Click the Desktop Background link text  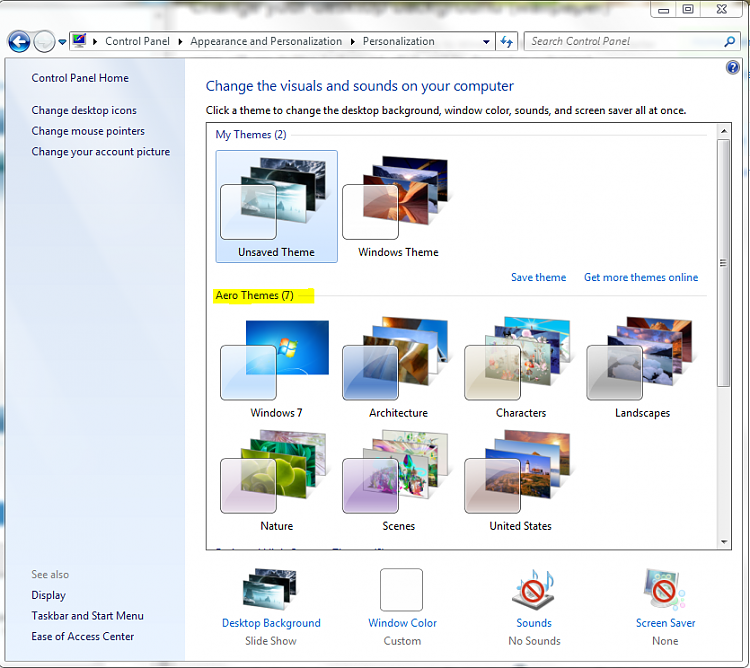click(271, 623)
